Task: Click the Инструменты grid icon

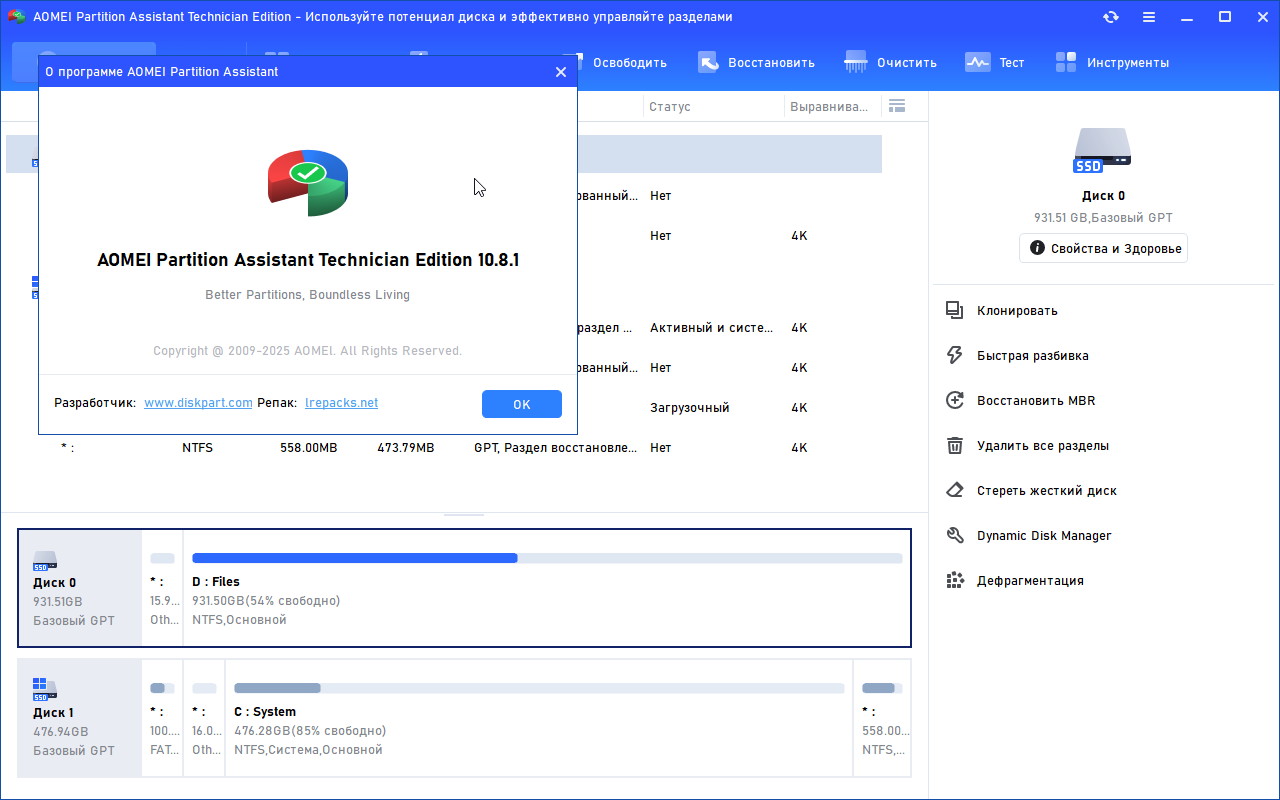Action: click(x=1066, y=62)
